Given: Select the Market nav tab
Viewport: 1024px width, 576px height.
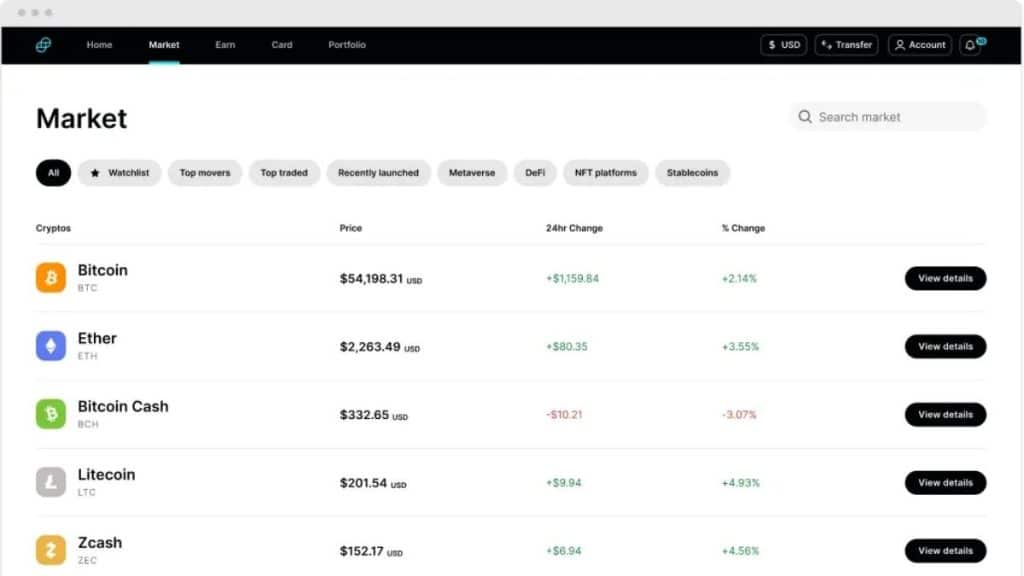Looking at the screenshot, I should coord(164,44).
